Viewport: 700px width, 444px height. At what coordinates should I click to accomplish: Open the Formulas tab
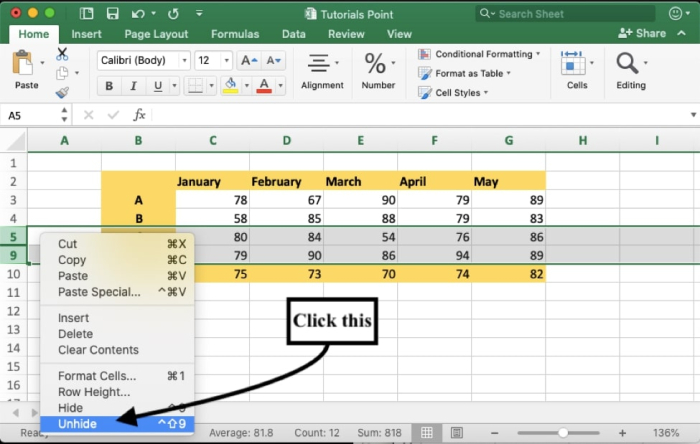click(235, 34)
